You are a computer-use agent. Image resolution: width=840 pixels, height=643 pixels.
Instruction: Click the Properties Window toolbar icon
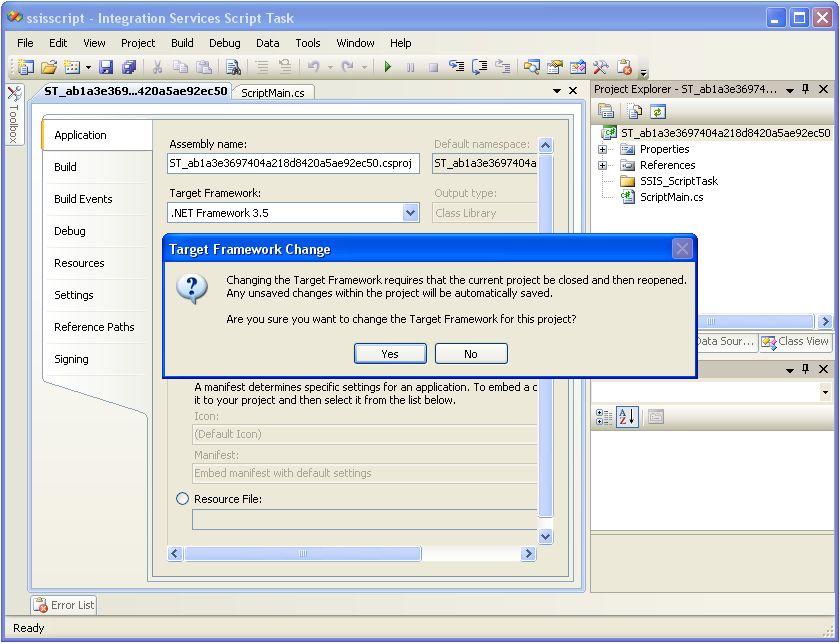click(x=554, y=67)
